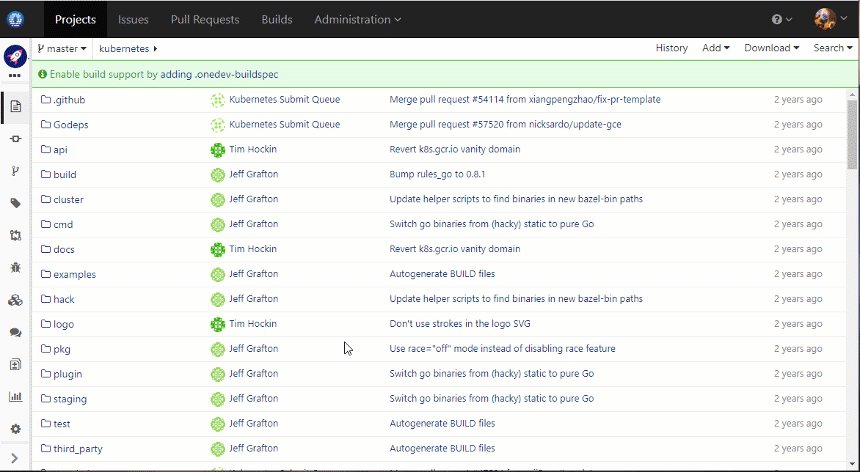
Task: Open the master branch dropdown
Action: (x=62, y=49)
